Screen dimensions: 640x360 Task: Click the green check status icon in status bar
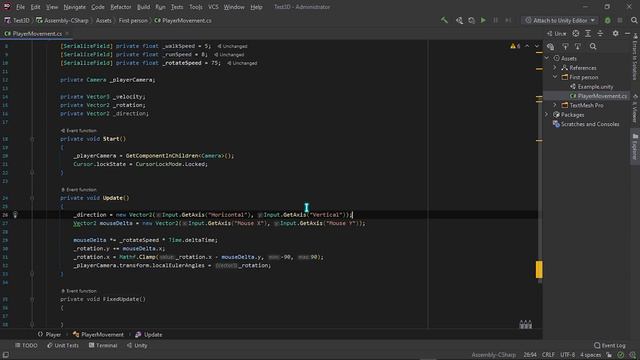(621, 355)
